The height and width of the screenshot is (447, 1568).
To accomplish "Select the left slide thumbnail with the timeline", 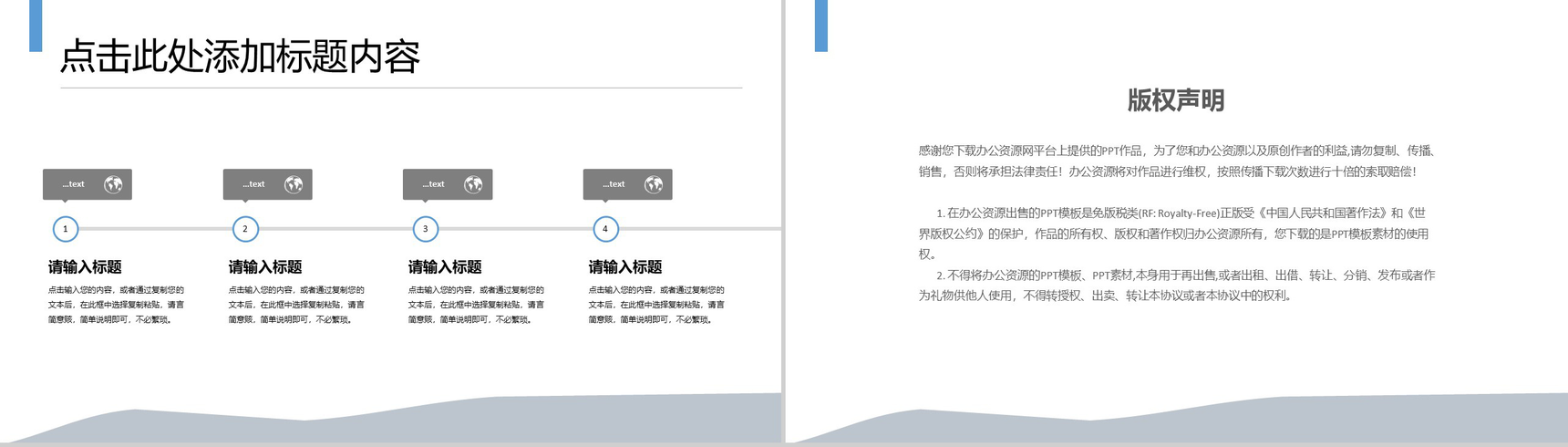I will tap(390, 222).
